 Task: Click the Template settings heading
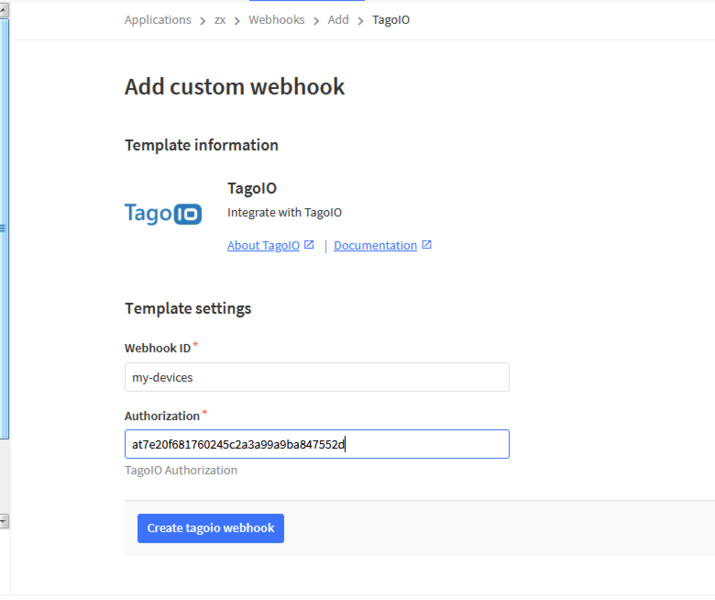(x=188, y=308)
